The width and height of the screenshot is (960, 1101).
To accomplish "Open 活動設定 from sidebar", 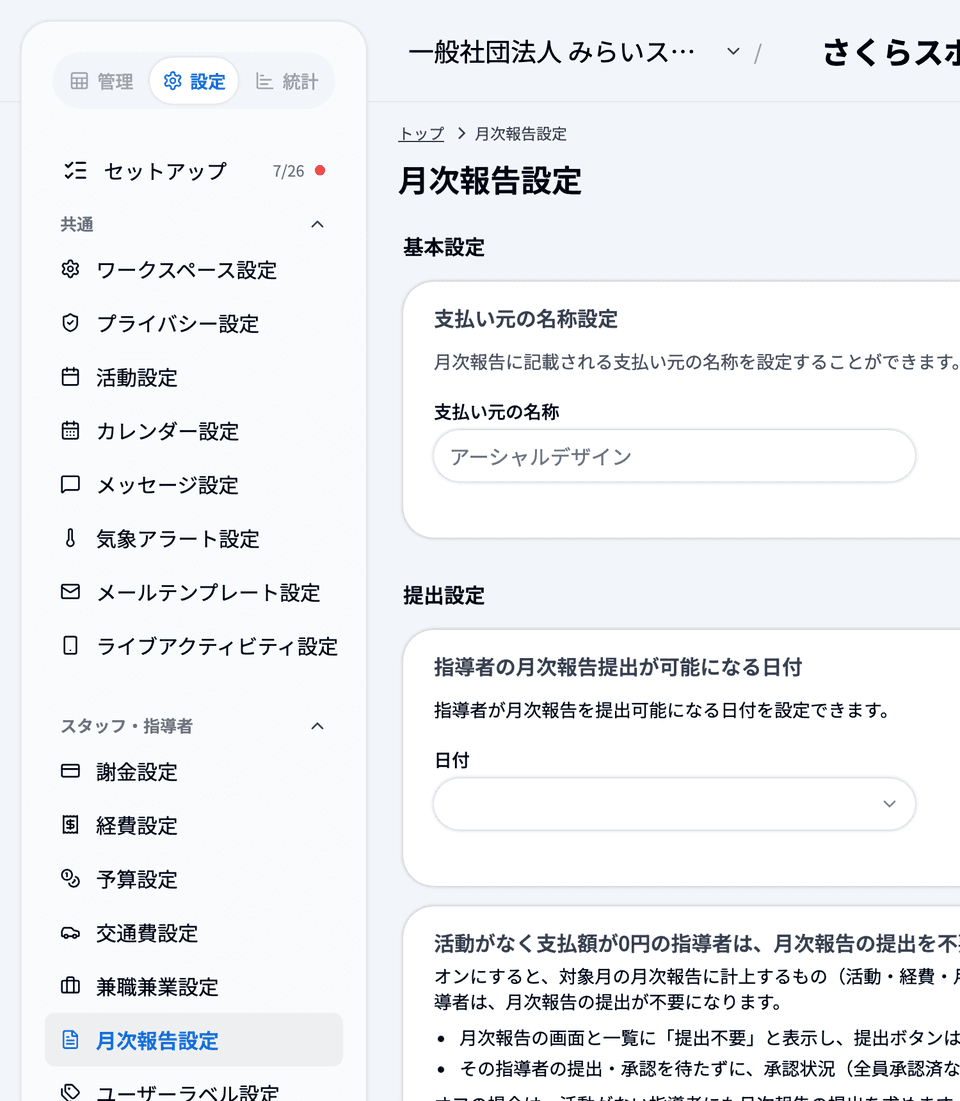I will [x=193, y=378].
